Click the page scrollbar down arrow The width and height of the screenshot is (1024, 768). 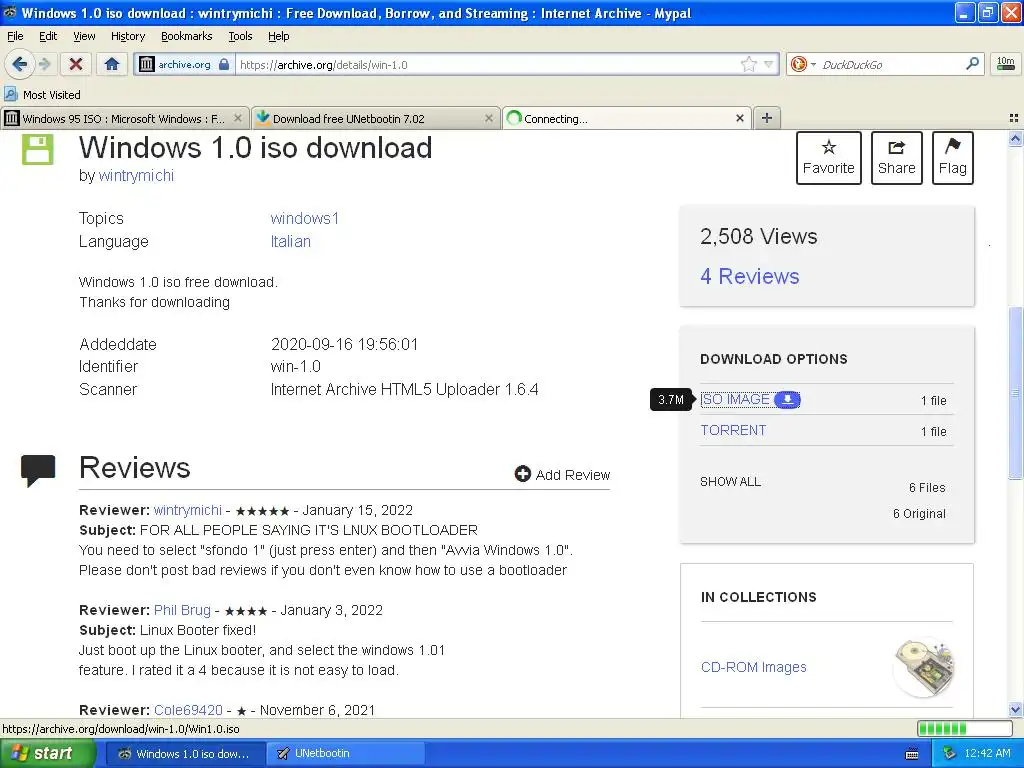click(x=1015, y=709)
